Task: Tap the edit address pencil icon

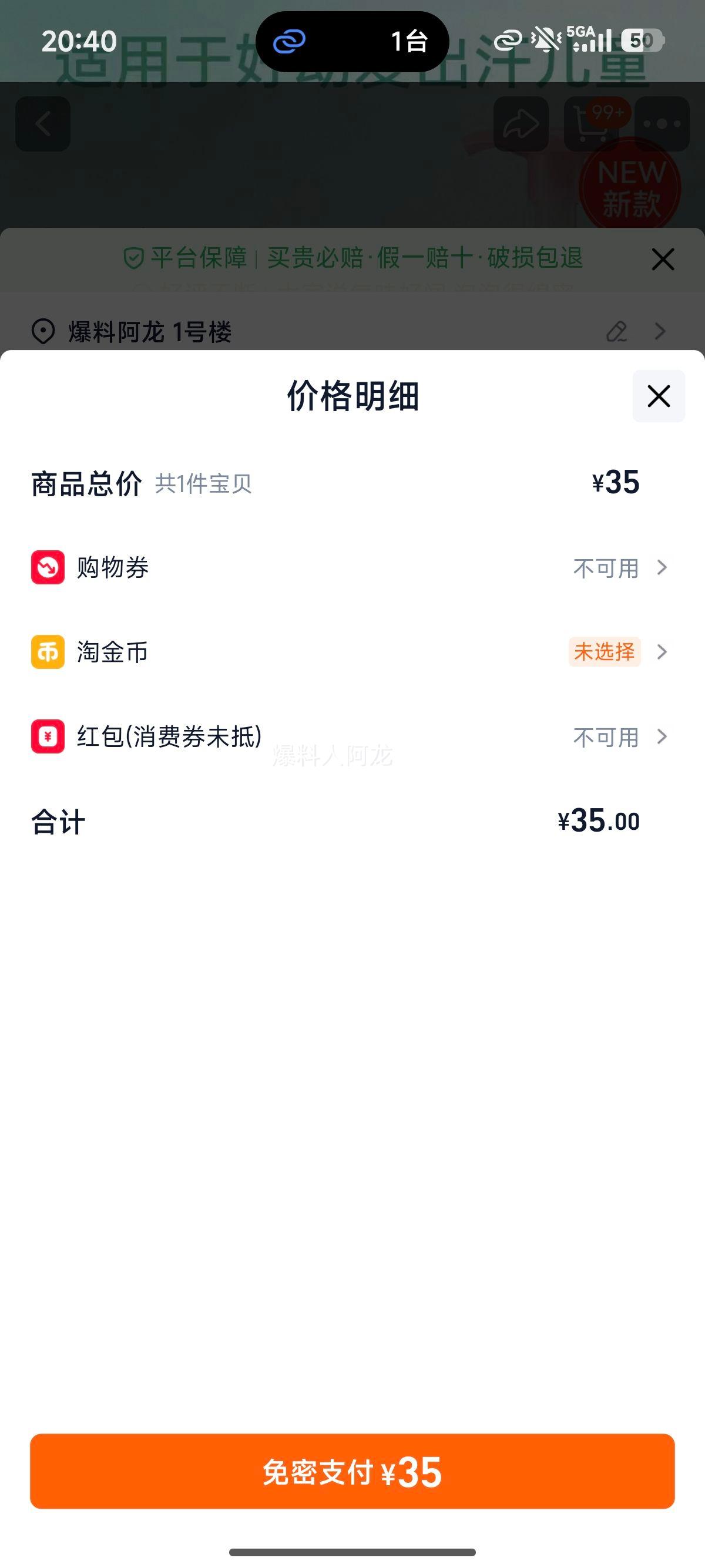Action: [x=617, y=332]
